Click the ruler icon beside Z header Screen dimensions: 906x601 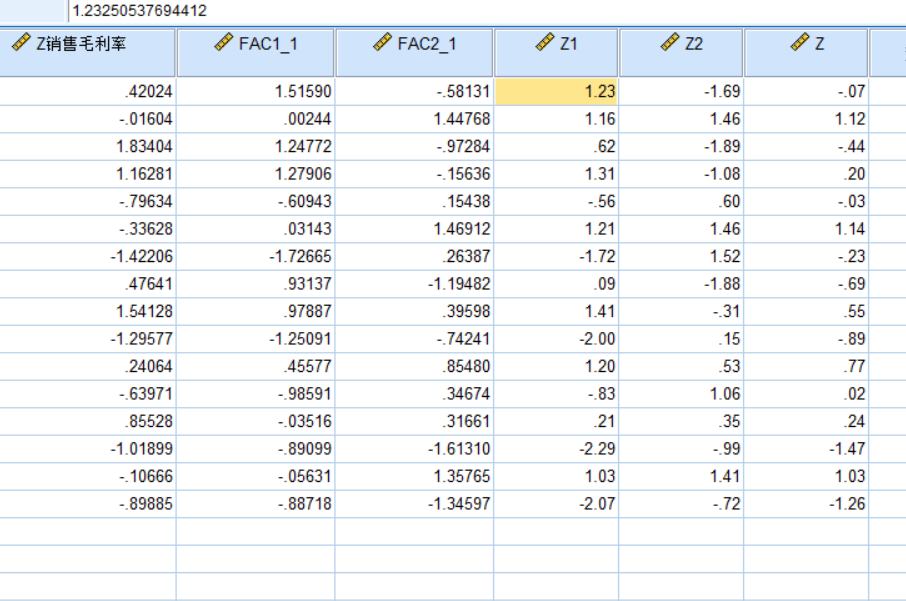(x=800, y=42)
